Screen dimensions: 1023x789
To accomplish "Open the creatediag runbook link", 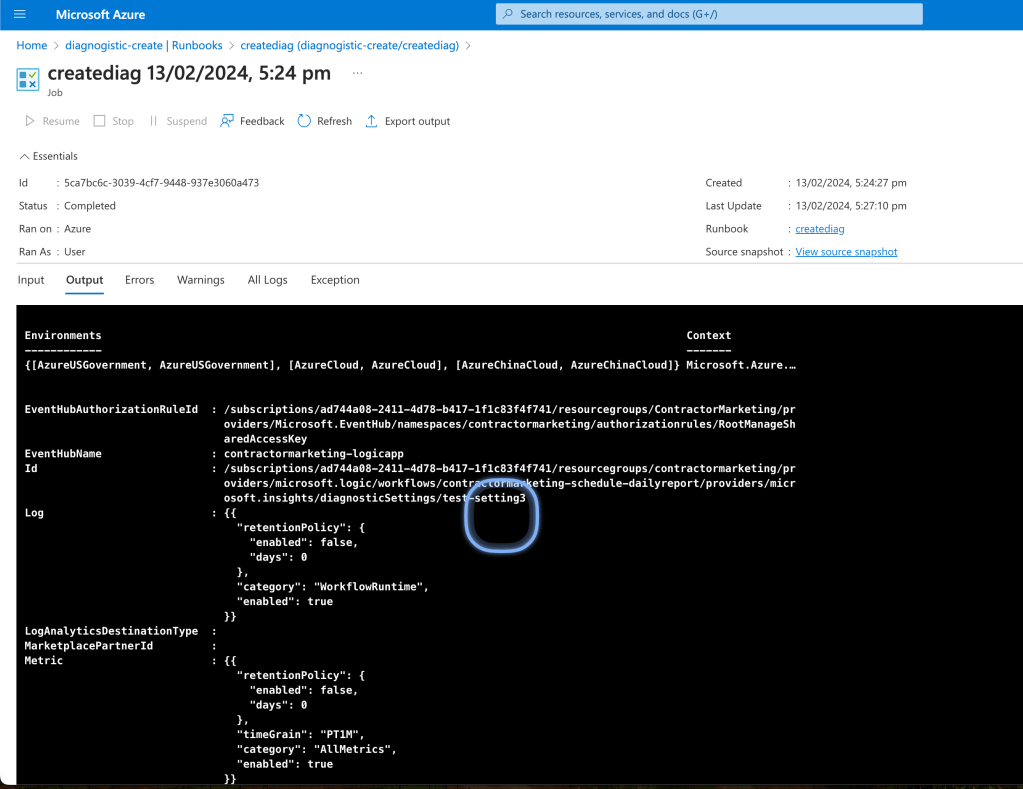I will click(x=819, y=228).
